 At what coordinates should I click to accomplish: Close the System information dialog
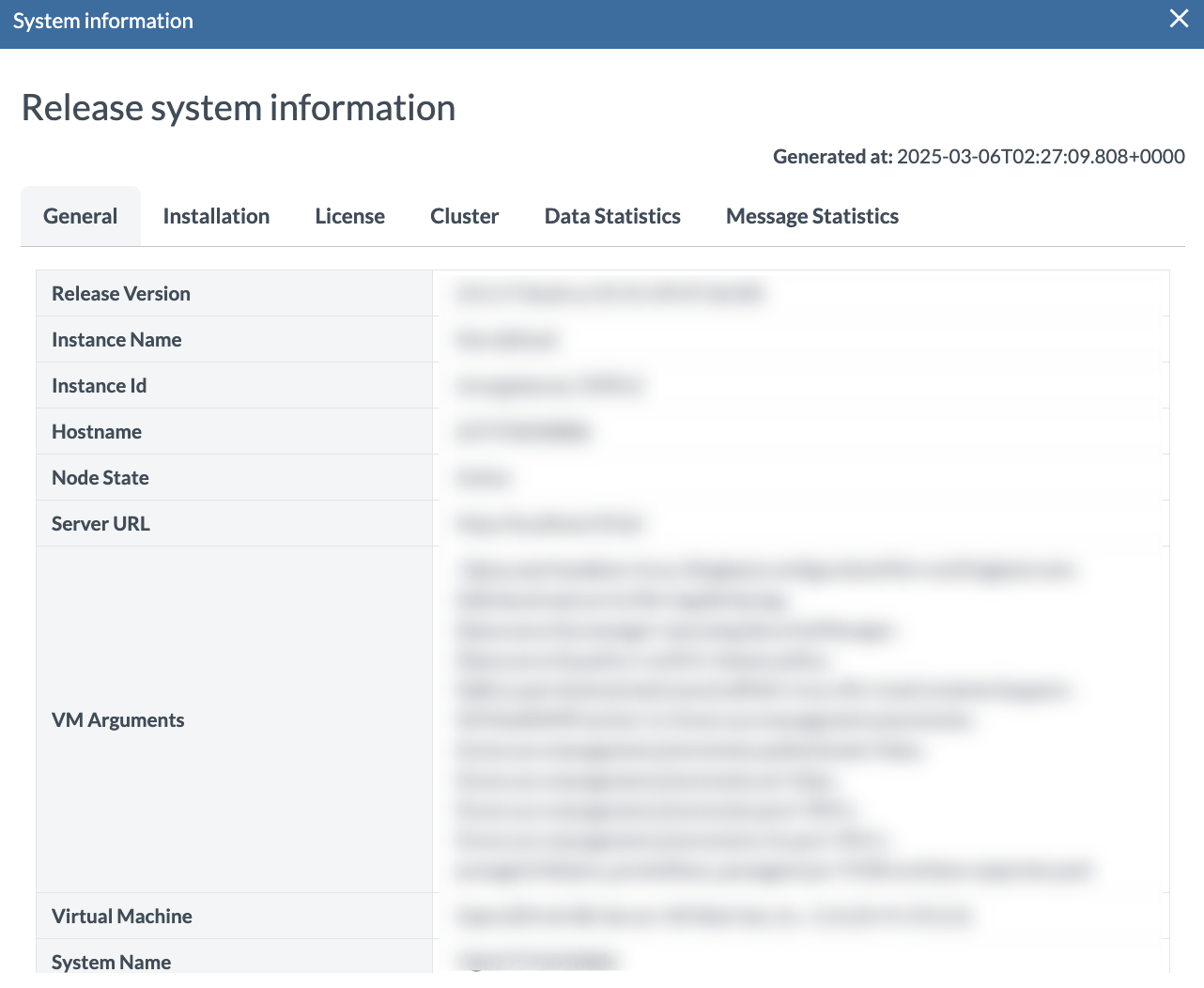click(x=1179, y=19)
